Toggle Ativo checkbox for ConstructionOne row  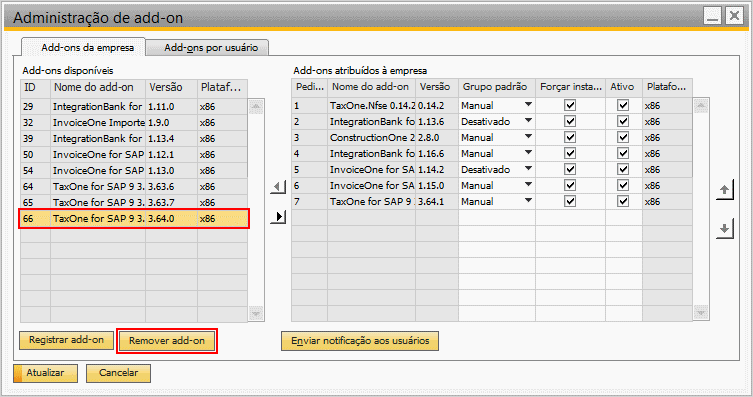623,137
